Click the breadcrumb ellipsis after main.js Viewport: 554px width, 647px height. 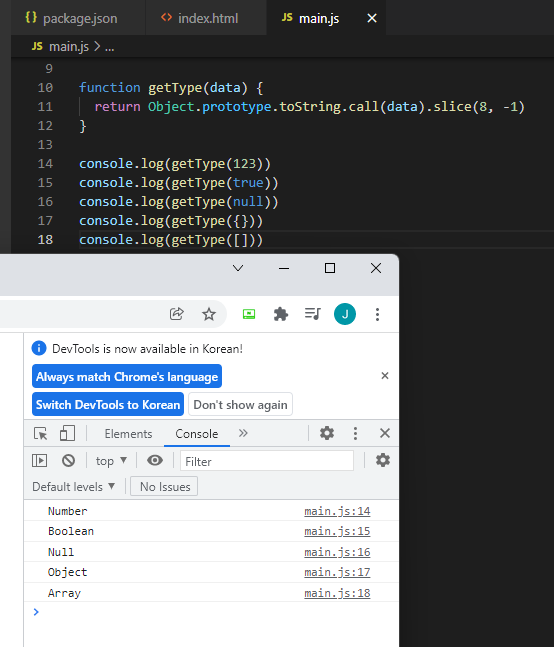point(110,47)
